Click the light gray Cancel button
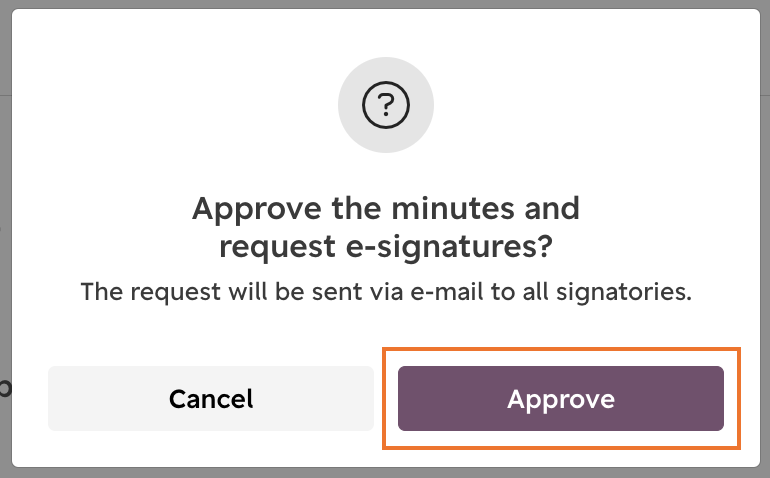This screenshot has height=478, width=770. 211,398
